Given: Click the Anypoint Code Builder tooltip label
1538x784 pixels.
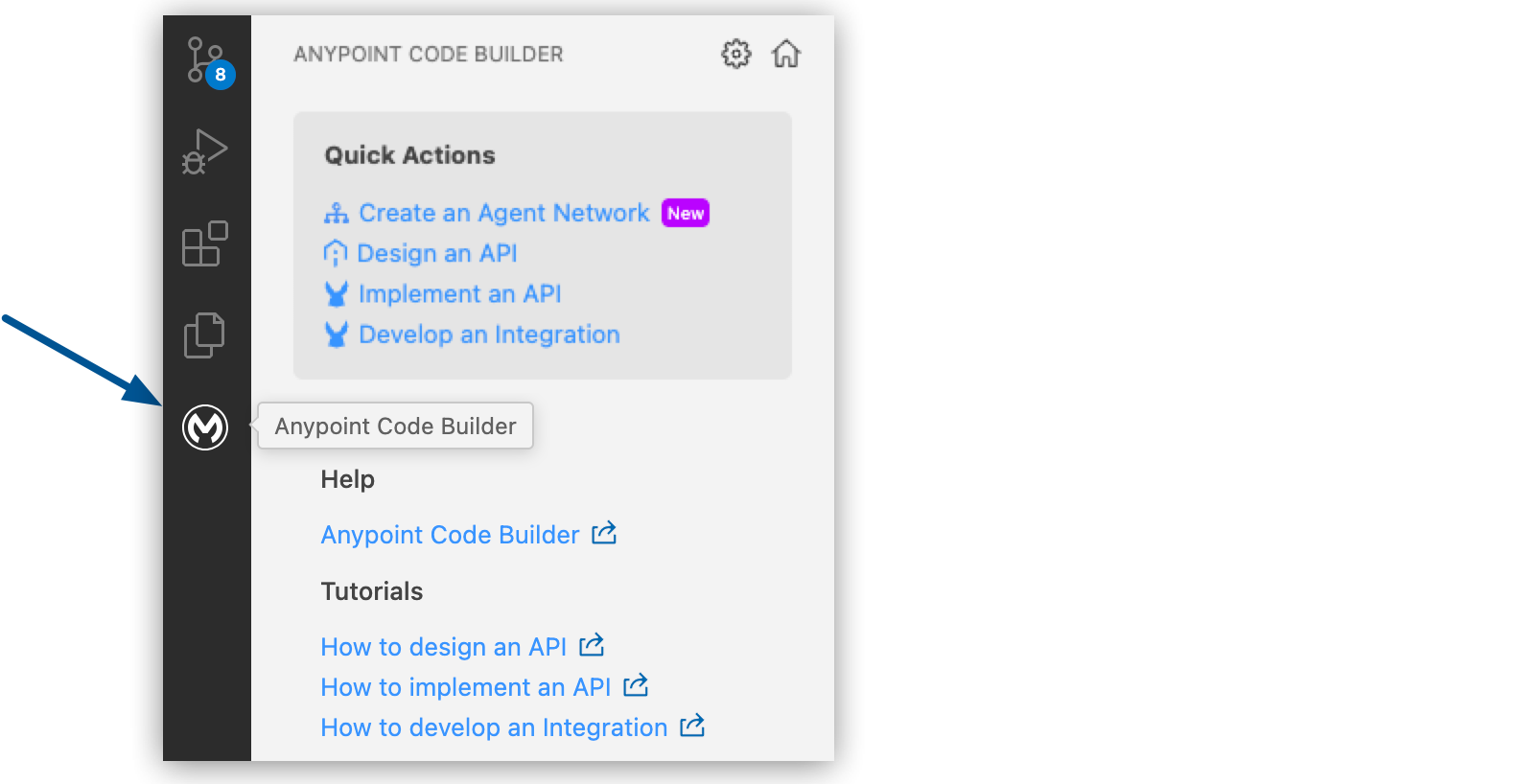Looking at the screenshot, I should coord(394,426).
